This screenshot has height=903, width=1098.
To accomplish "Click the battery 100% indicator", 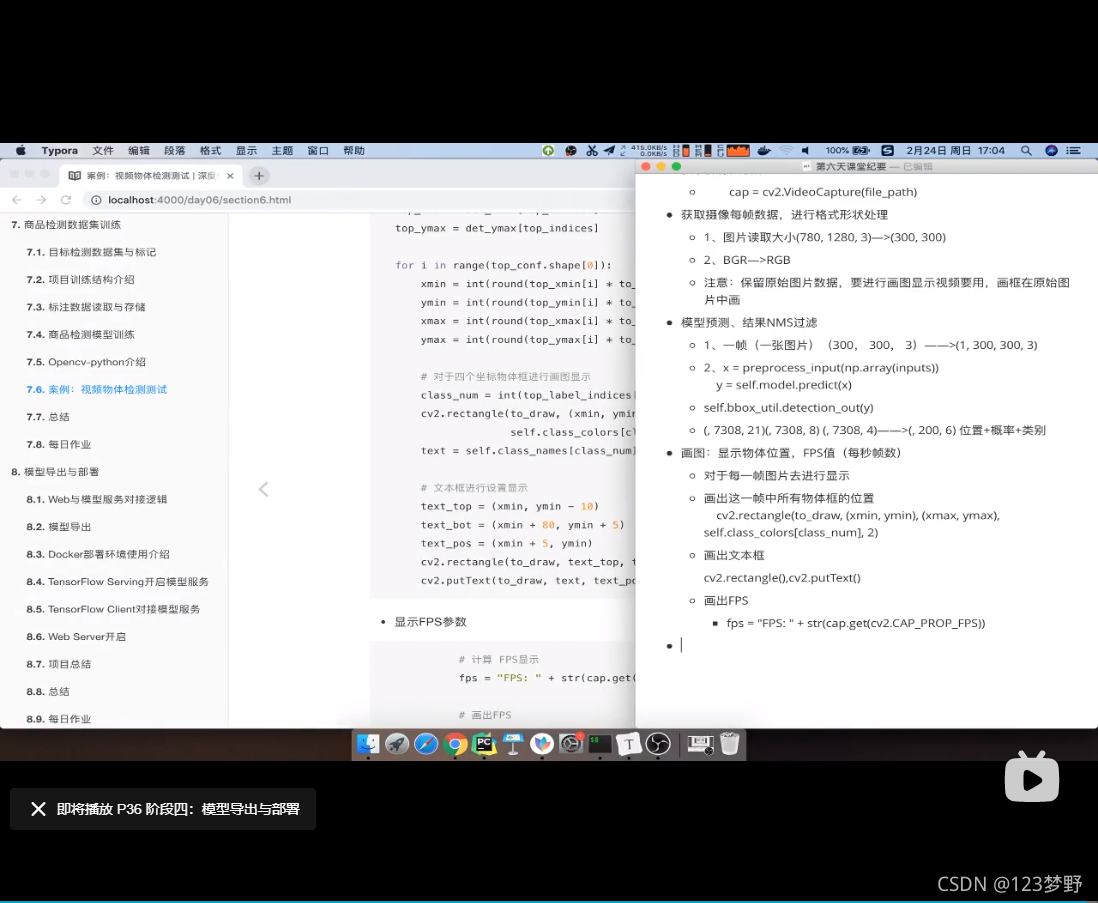I will tap(847, 150).
